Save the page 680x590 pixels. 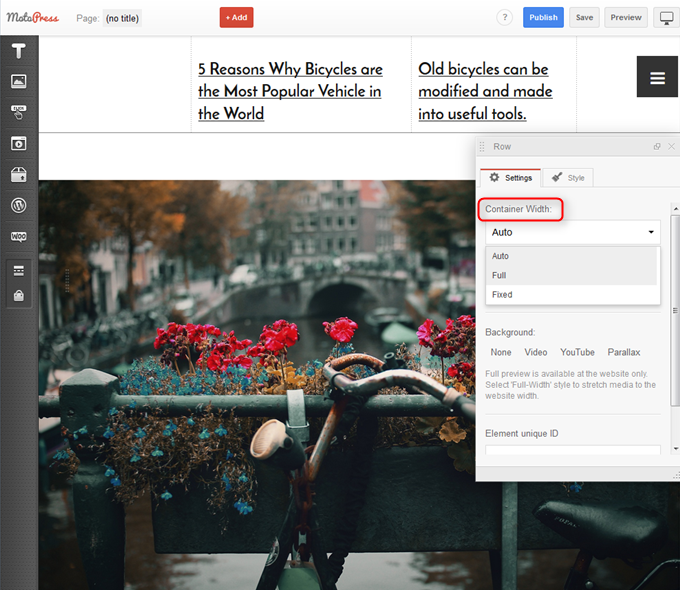coord(584,17)
